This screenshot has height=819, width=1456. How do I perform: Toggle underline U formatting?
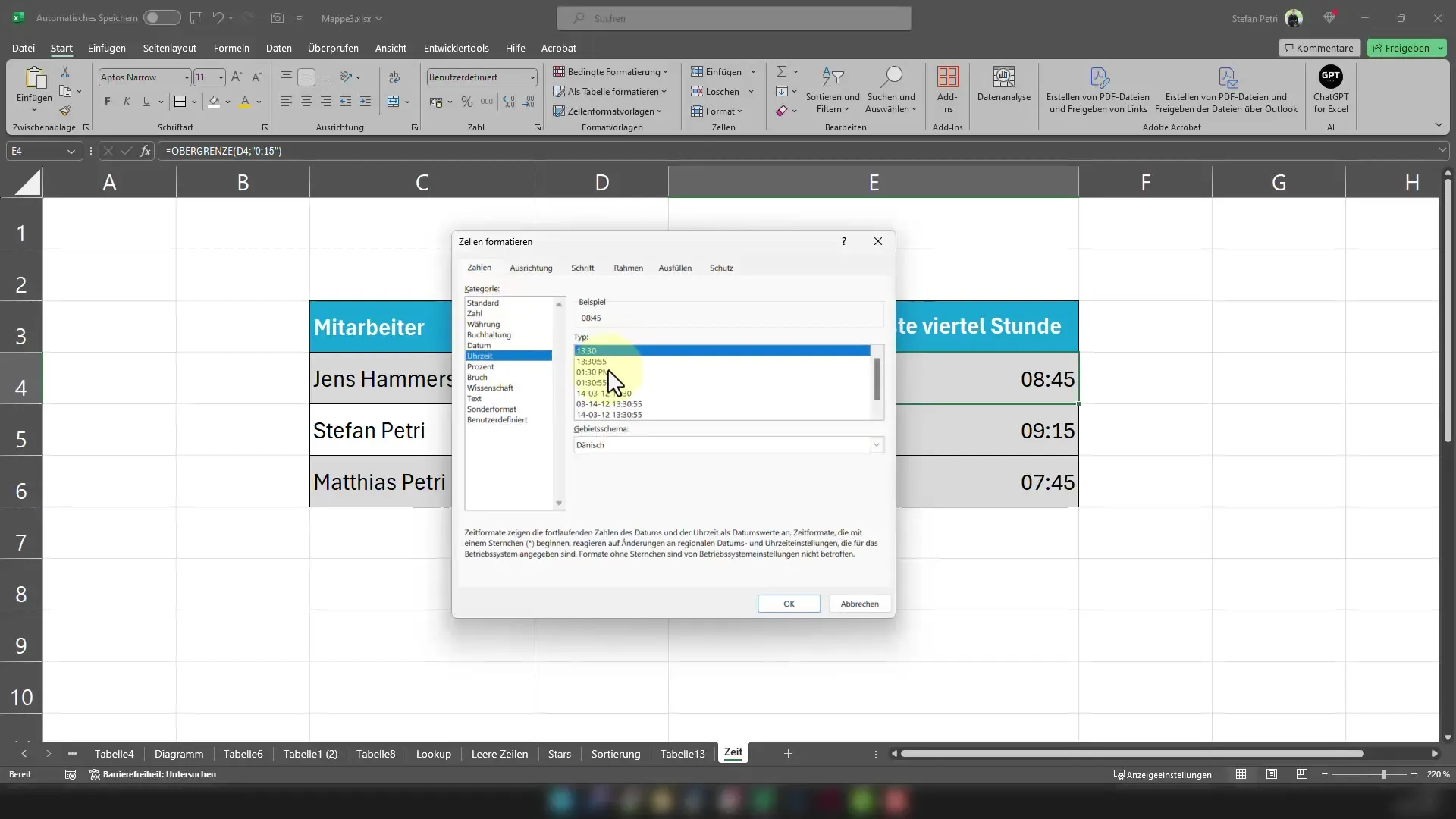click(x=146, y=102)
